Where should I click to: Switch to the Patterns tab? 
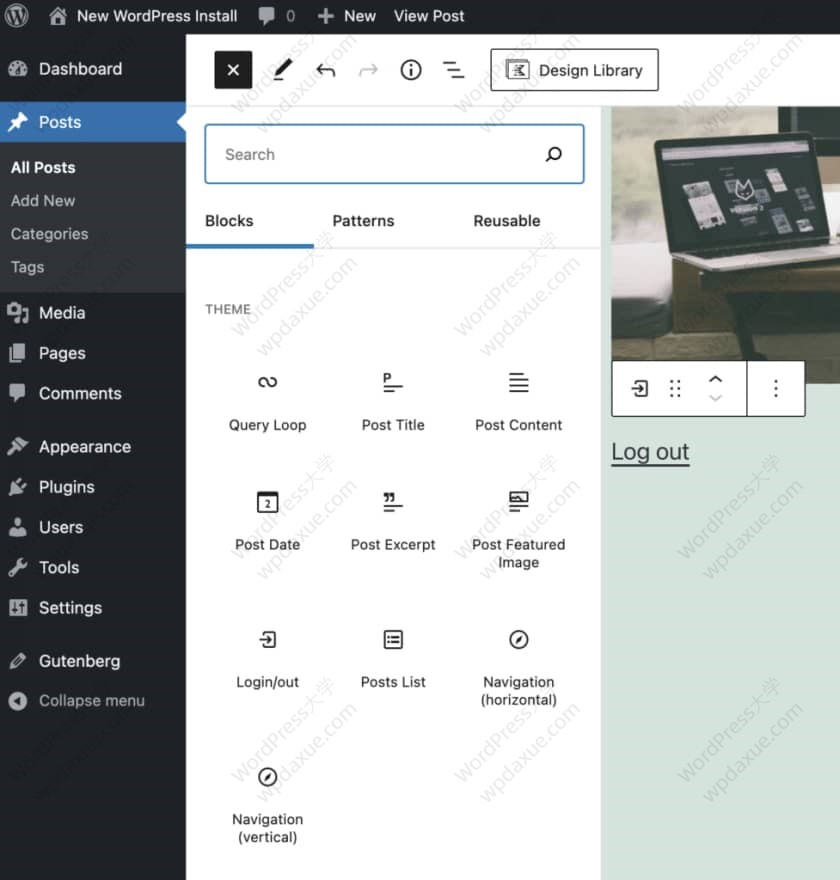[363, 221]
